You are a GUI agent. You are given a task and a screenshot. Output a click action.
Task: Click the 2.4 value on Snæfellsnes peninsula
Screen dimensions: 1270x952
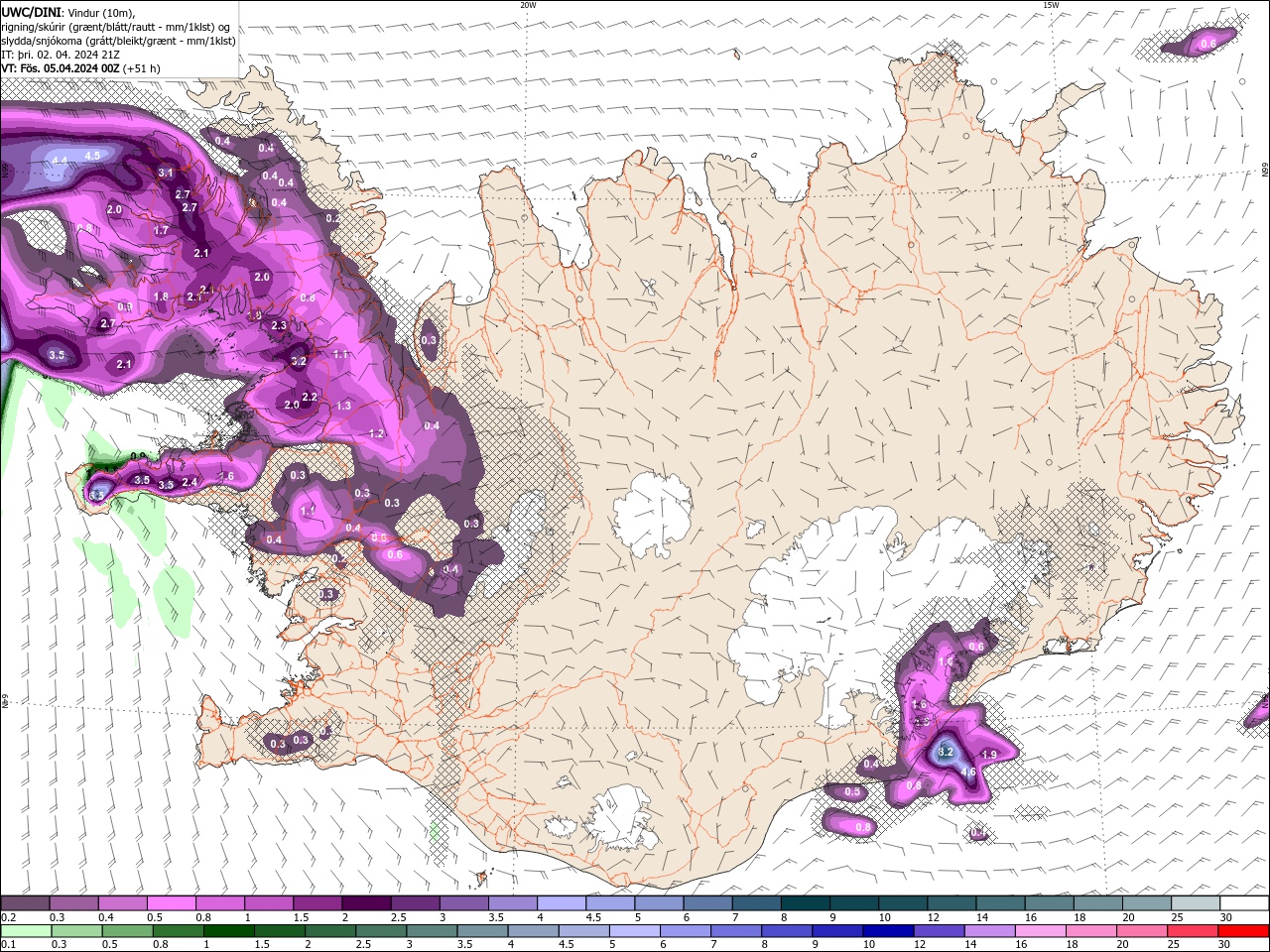click(190, 482)
